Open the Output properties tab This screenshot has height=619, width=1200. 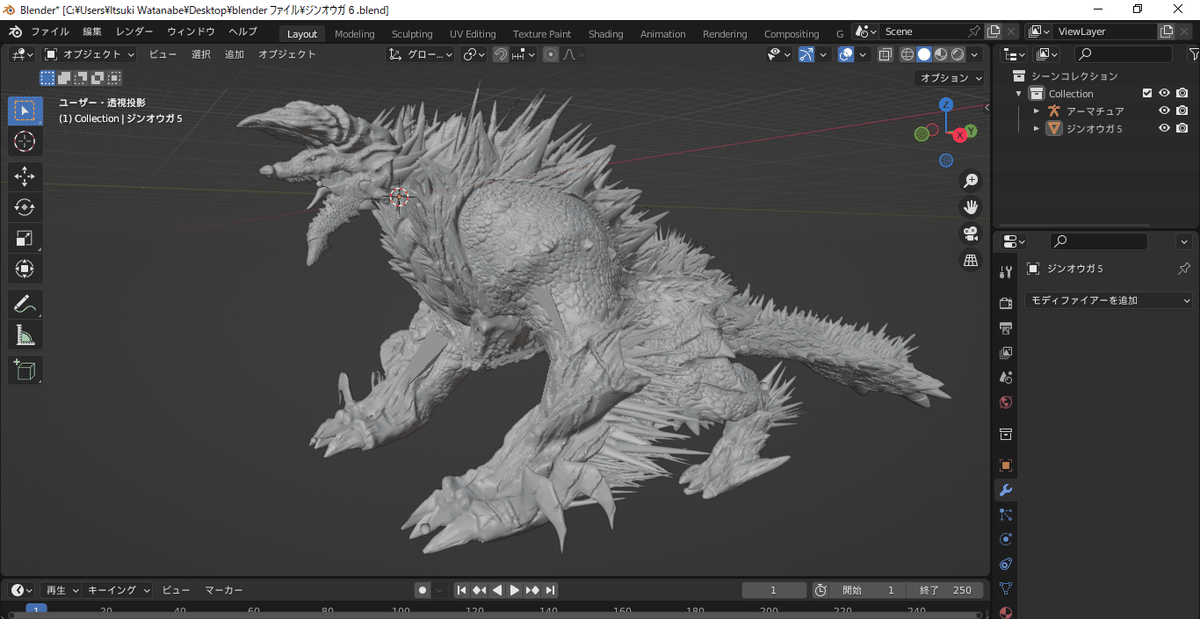tap(1006, 328)
